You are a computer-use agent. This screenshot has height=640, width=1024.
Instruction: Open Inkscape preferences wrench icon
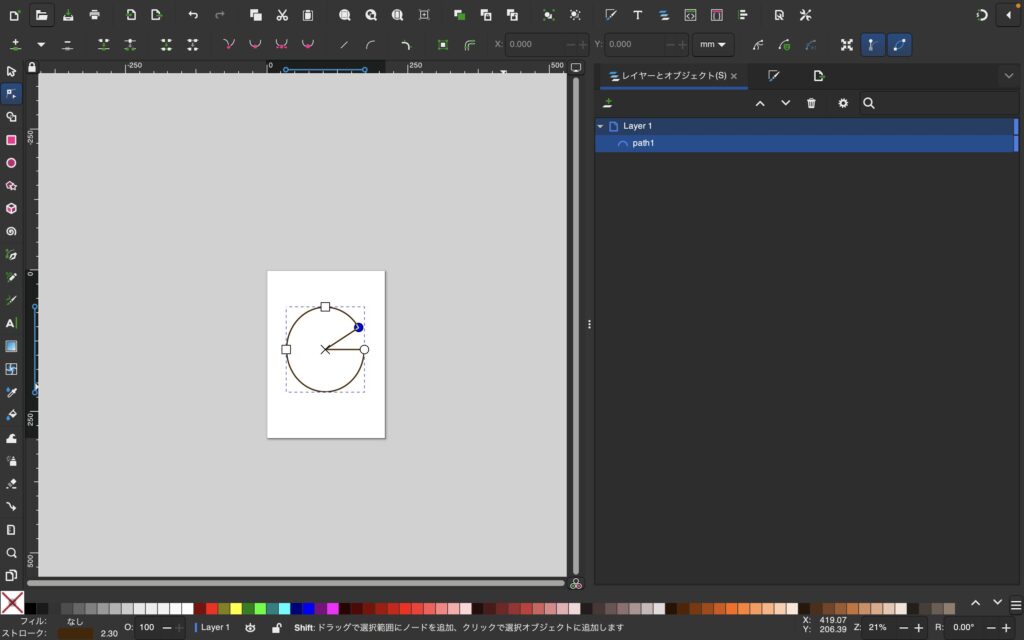pos(805,15)
